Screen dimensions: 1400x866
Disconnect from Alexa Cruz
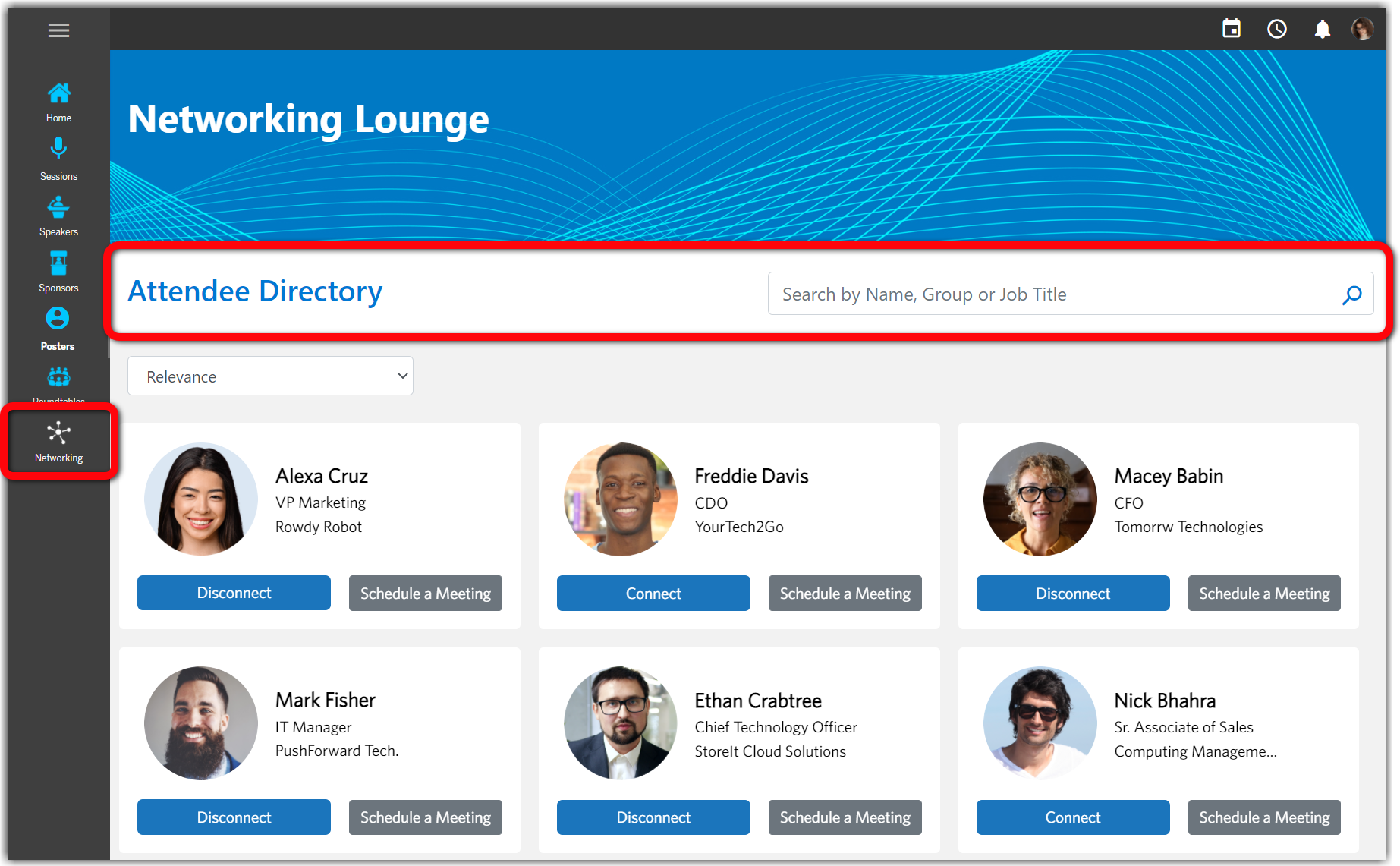tap(234, 594)
